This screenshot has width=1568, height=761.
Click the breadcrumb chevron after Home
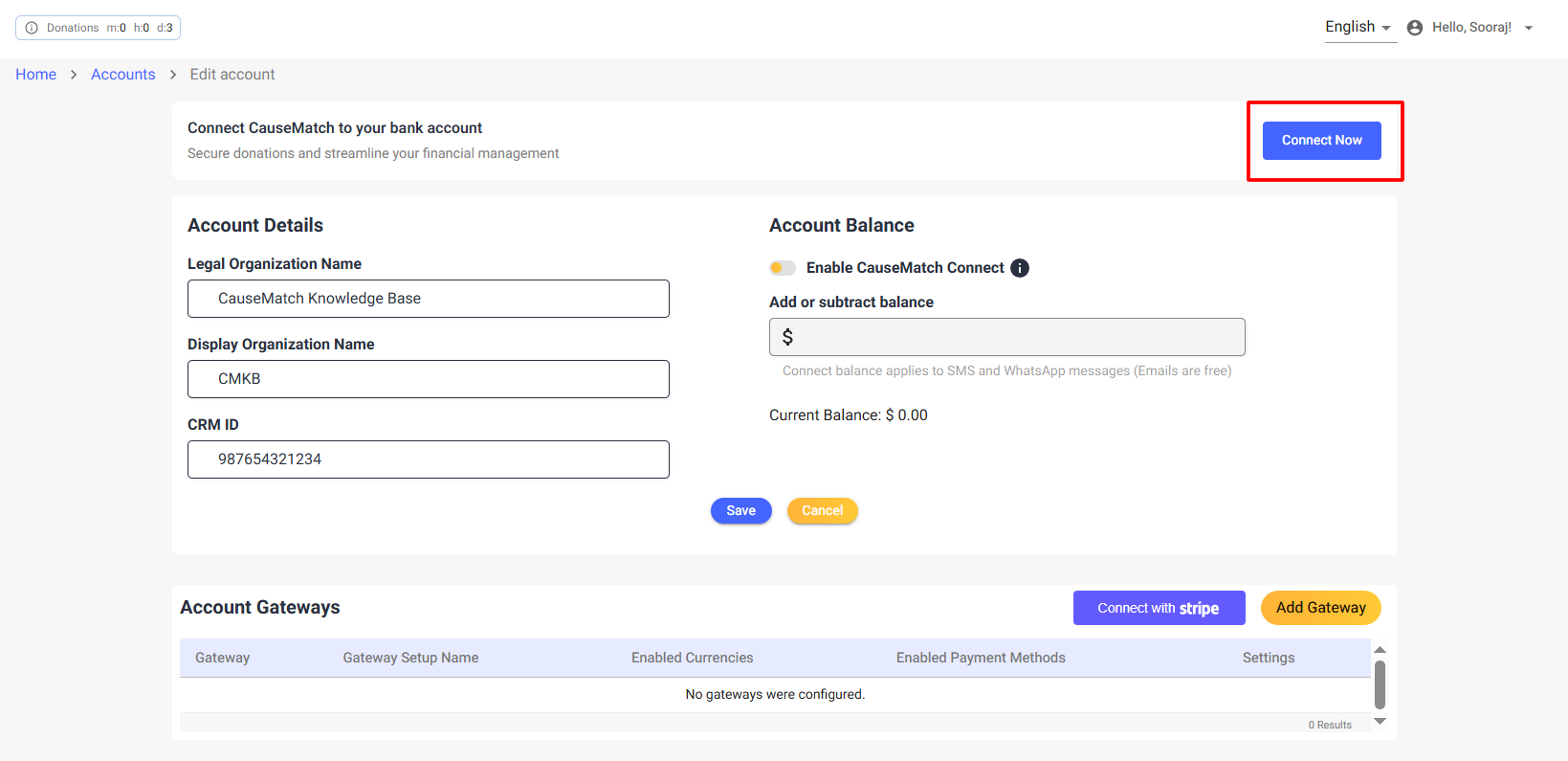(x=74, y=75)
